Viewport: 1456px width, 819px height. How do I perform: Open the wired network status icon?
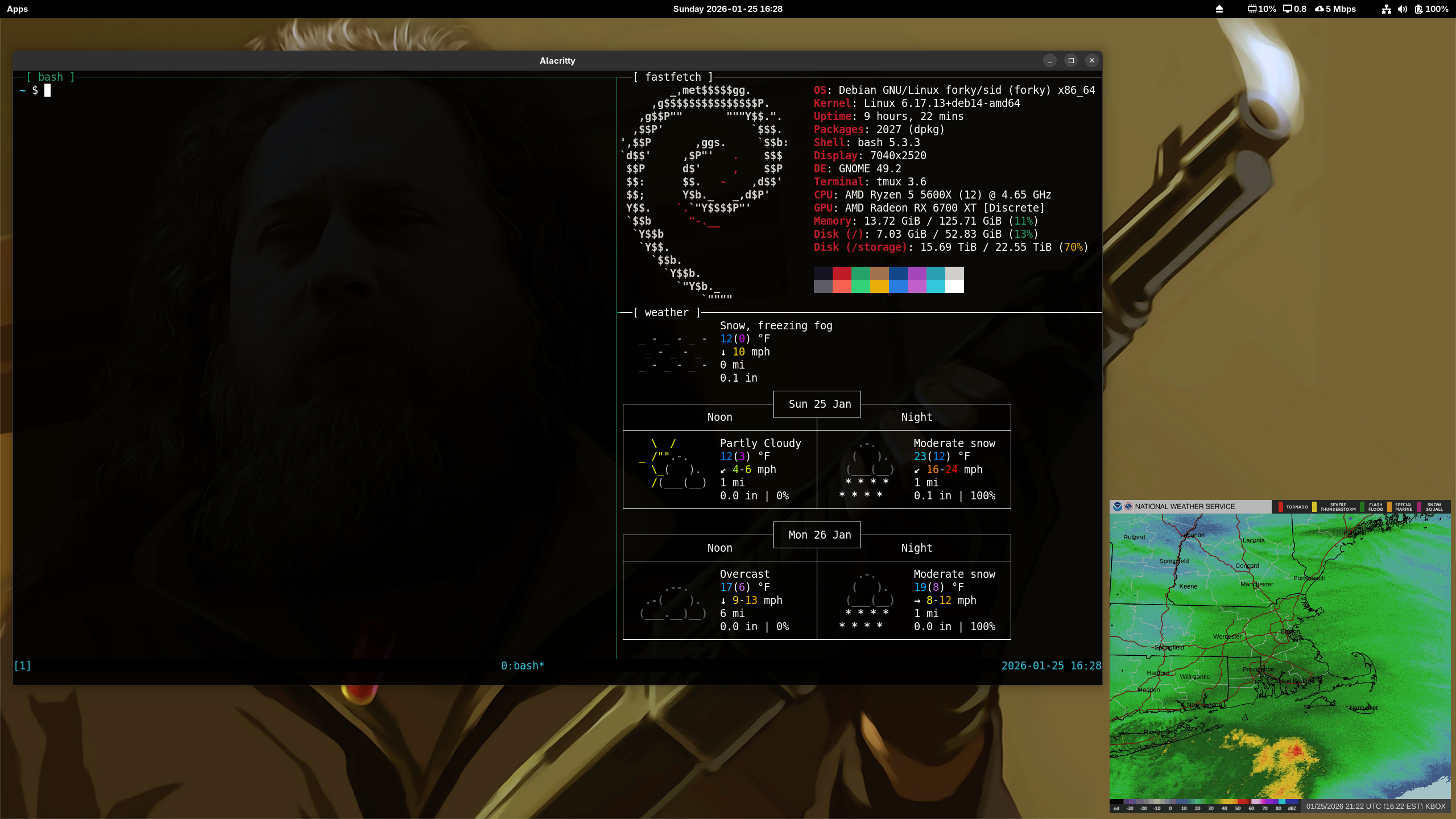1386,9
